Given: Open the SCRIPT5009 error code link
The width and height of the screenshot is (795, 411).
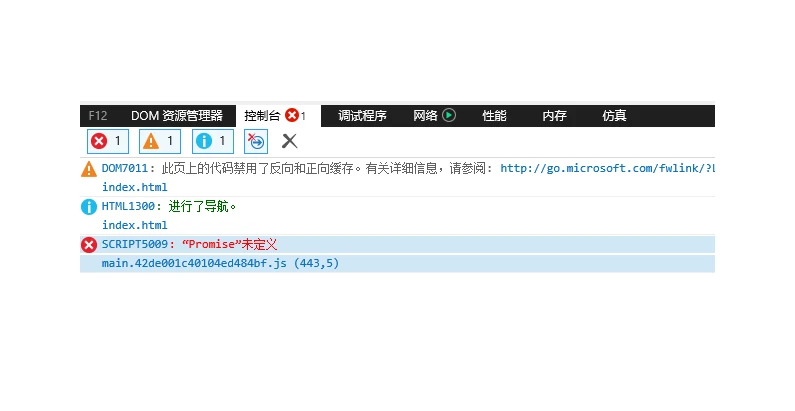Looking at the screenshot, I should pyautogui.click(x=135, y=244).
